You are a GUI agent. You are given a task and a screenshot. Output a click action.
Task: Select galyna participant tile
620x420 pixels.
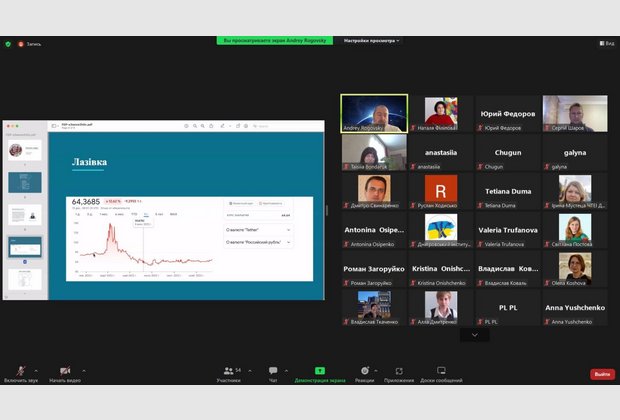(x=575, y=152)
